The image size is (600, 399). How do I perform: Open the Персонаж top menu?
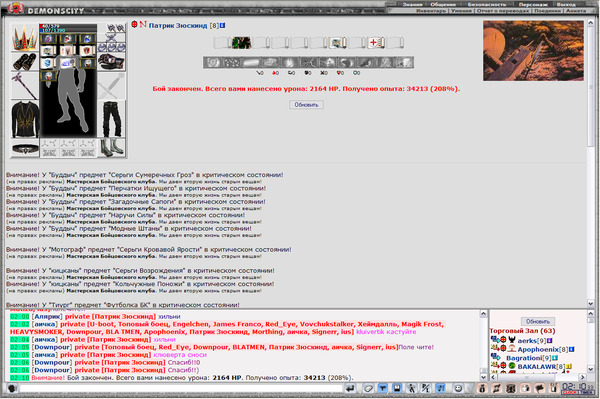533,5
